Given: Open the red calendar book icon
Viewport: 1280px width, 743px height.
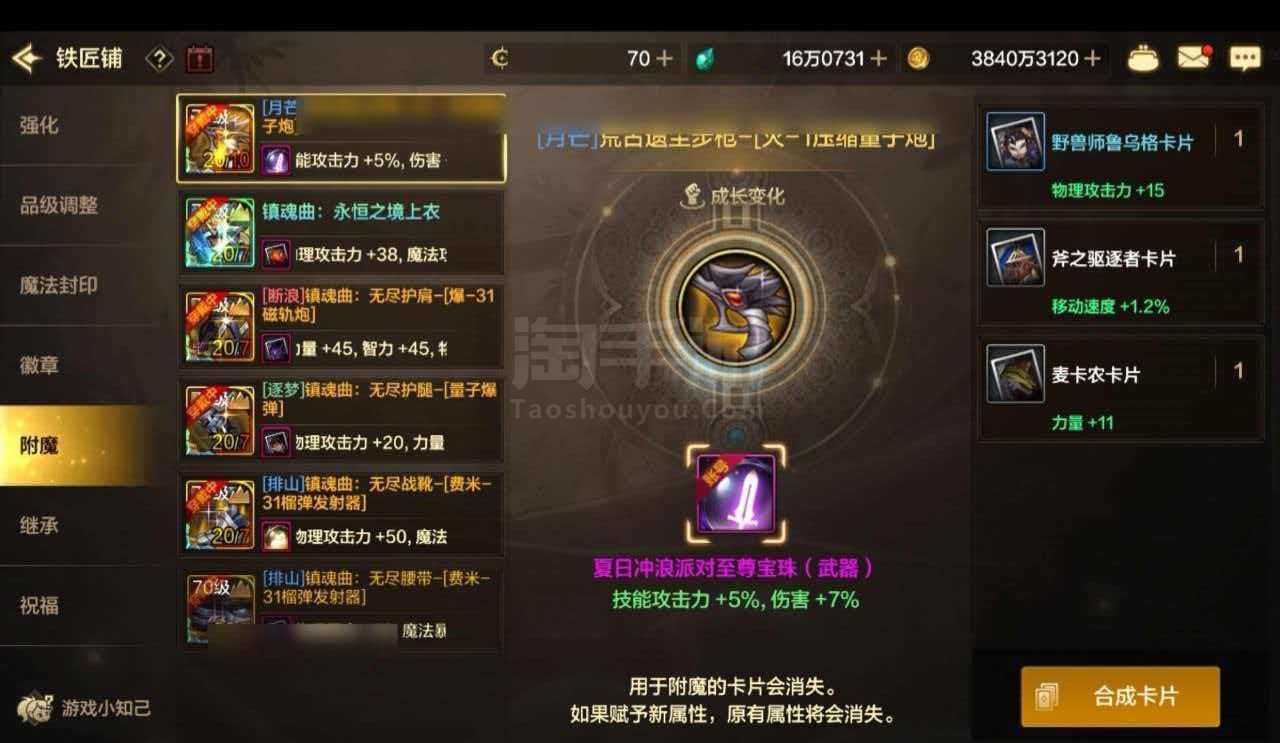Looking at the screenshot, I should (x=200, y=58).
